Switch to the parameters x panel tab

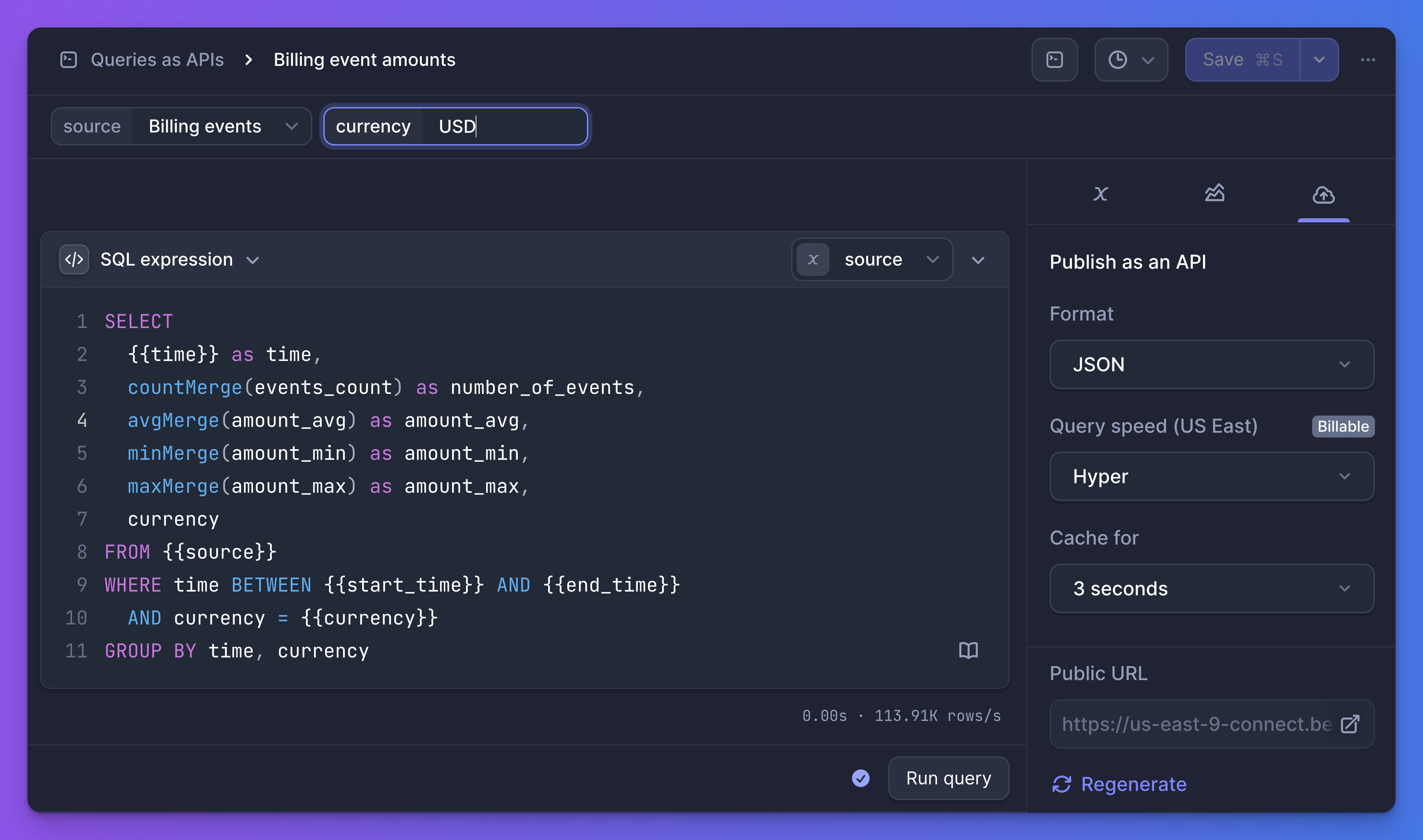click(x=1100, y=194)
